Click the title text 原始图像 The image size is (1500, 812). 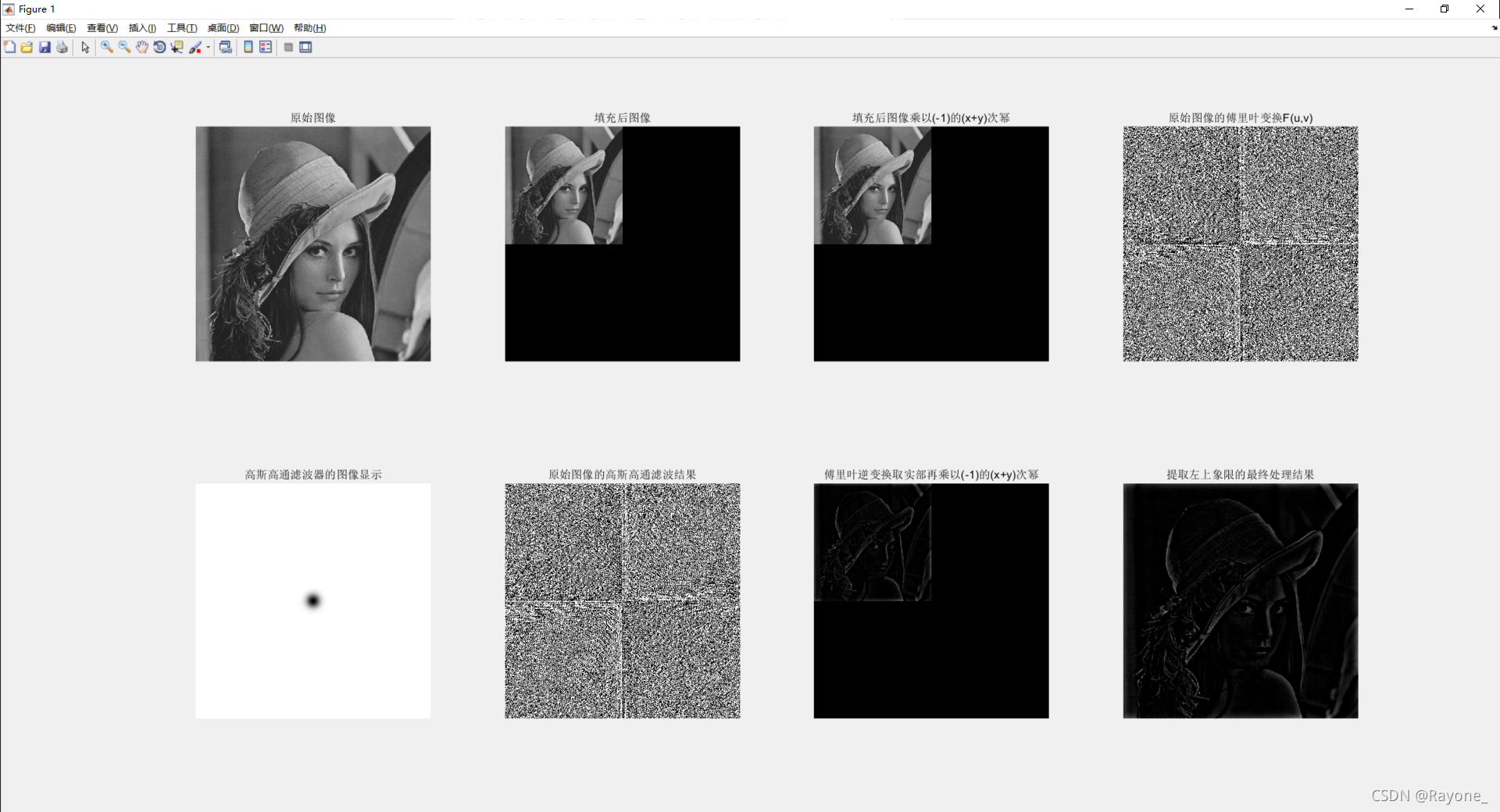(x=312, y=118)
